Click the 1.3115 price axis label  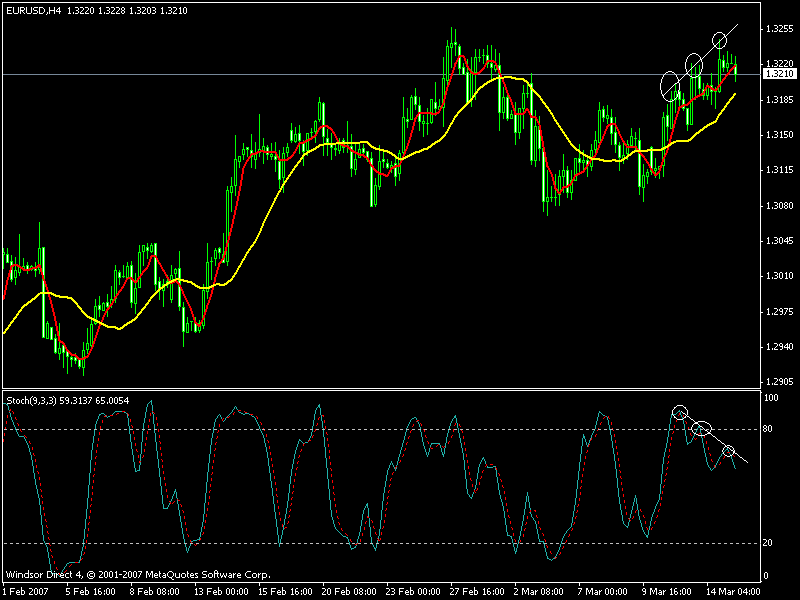point(778,171)
